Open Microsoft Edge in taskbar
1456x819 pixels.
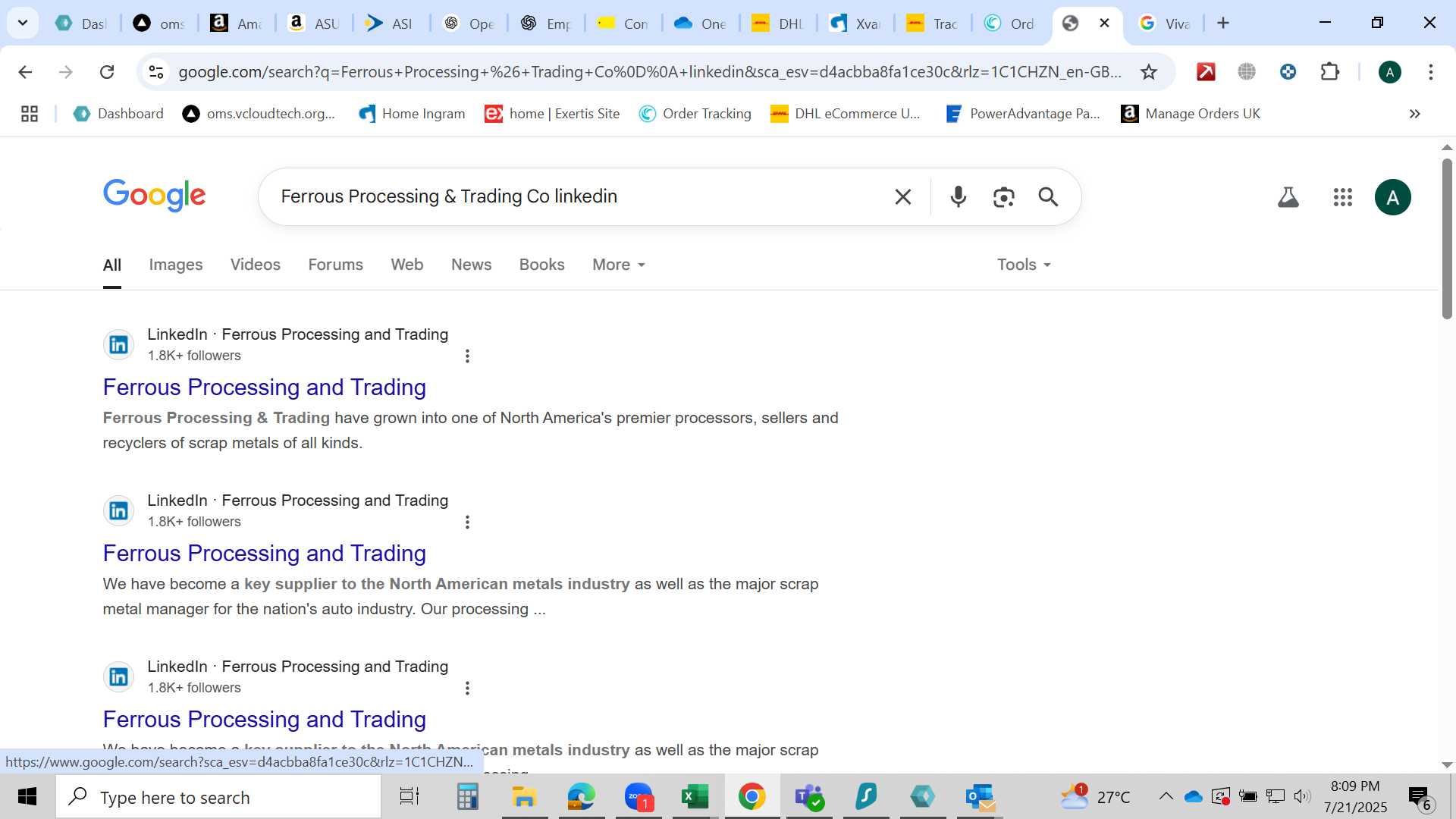[581, 797]
